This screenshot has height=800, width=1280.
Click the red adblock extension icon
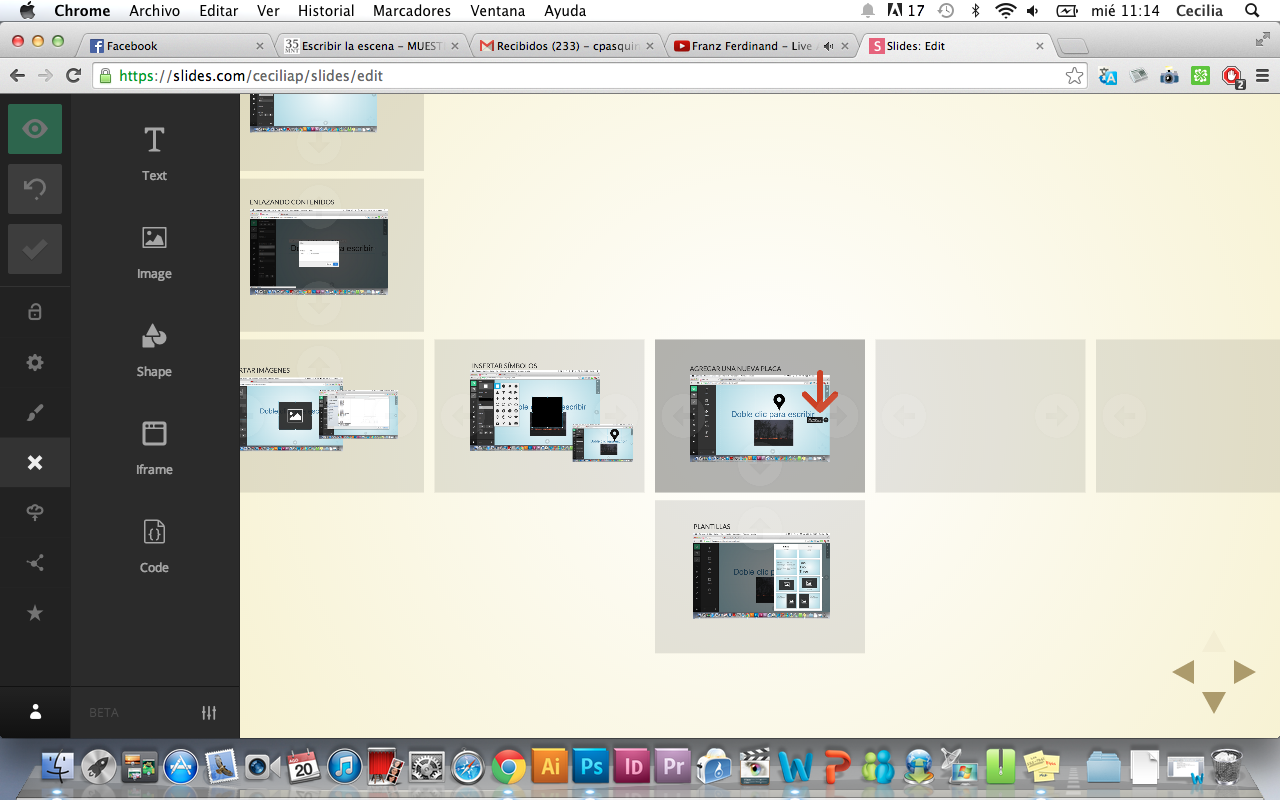click(1232, 76)
